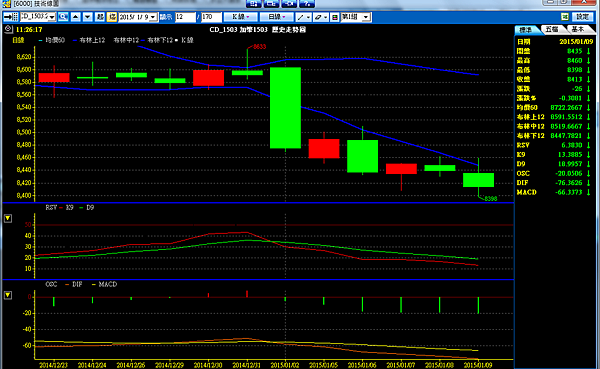Toggle the highlighted yellow 縮 button

click(x=112, y=17)
